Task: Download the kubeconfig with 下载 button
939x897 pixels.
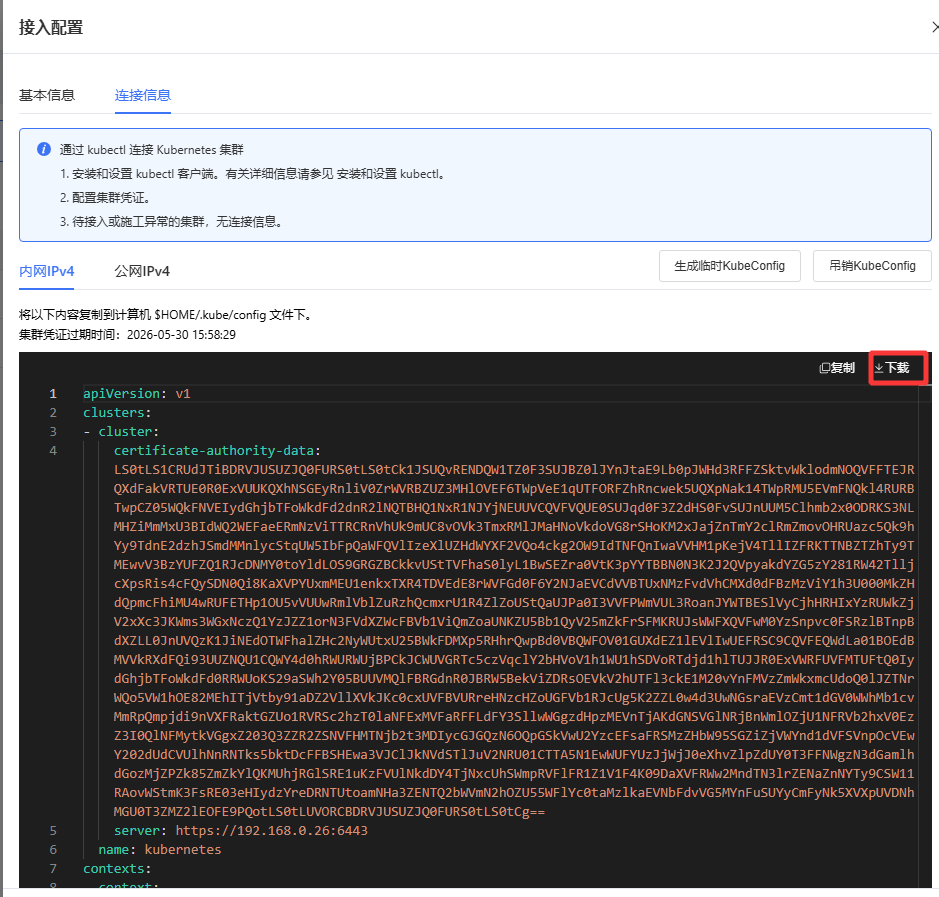Action: (x=892, y=368)
